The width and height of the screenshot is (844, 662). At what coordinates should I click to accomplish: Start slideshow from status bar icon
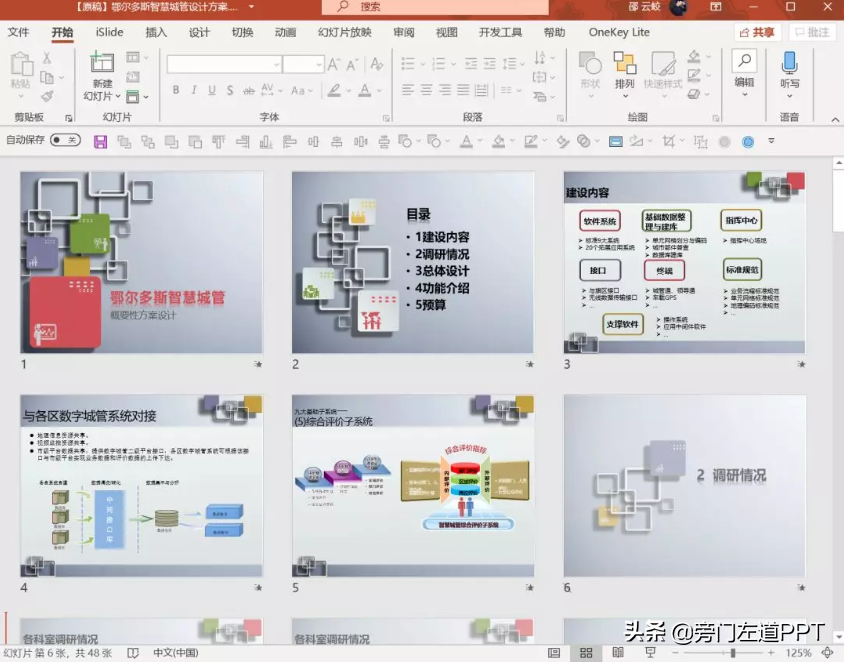tap(650, 653)
